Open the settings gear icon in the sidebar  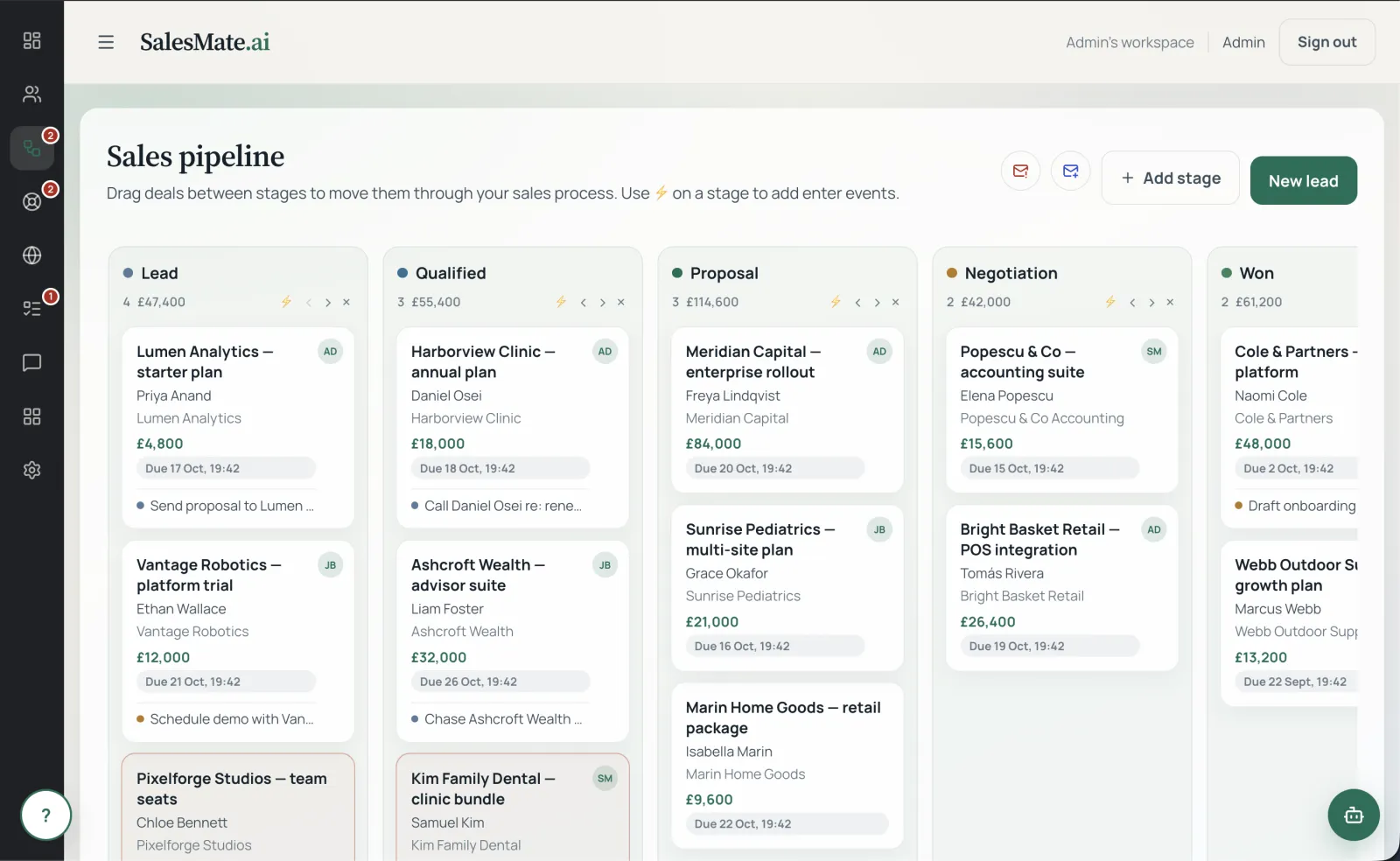[31, 470]
